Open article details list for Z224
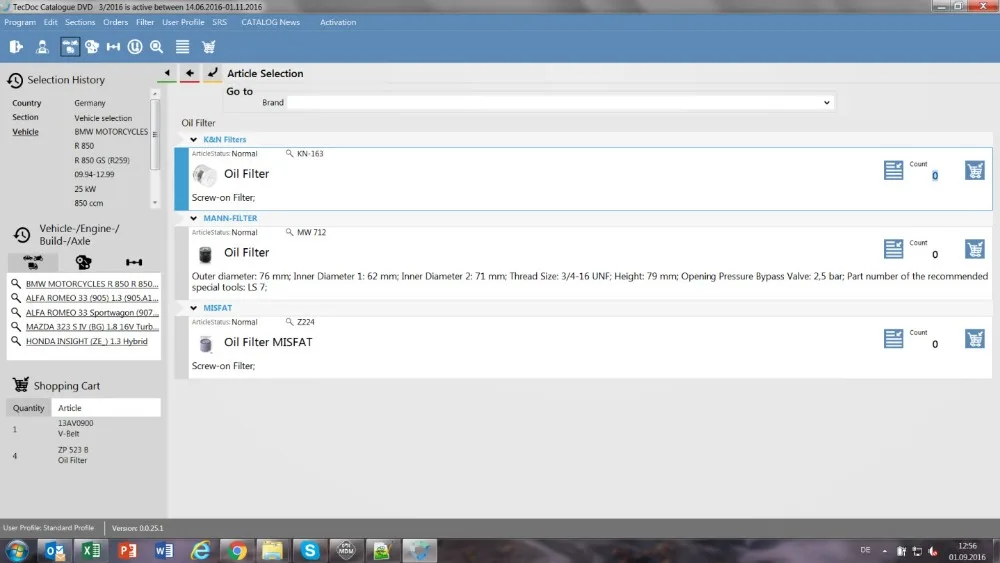The height and width of the screenshot is (563, 1000). pyautogui.click(x=893, y=339)
